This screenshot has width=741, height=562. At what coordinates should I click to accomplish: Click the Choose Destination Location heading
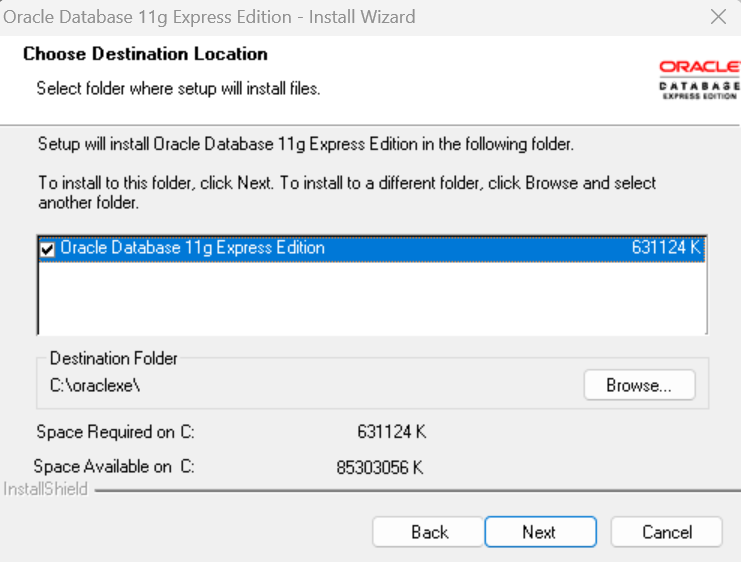(x=145, y=54)
